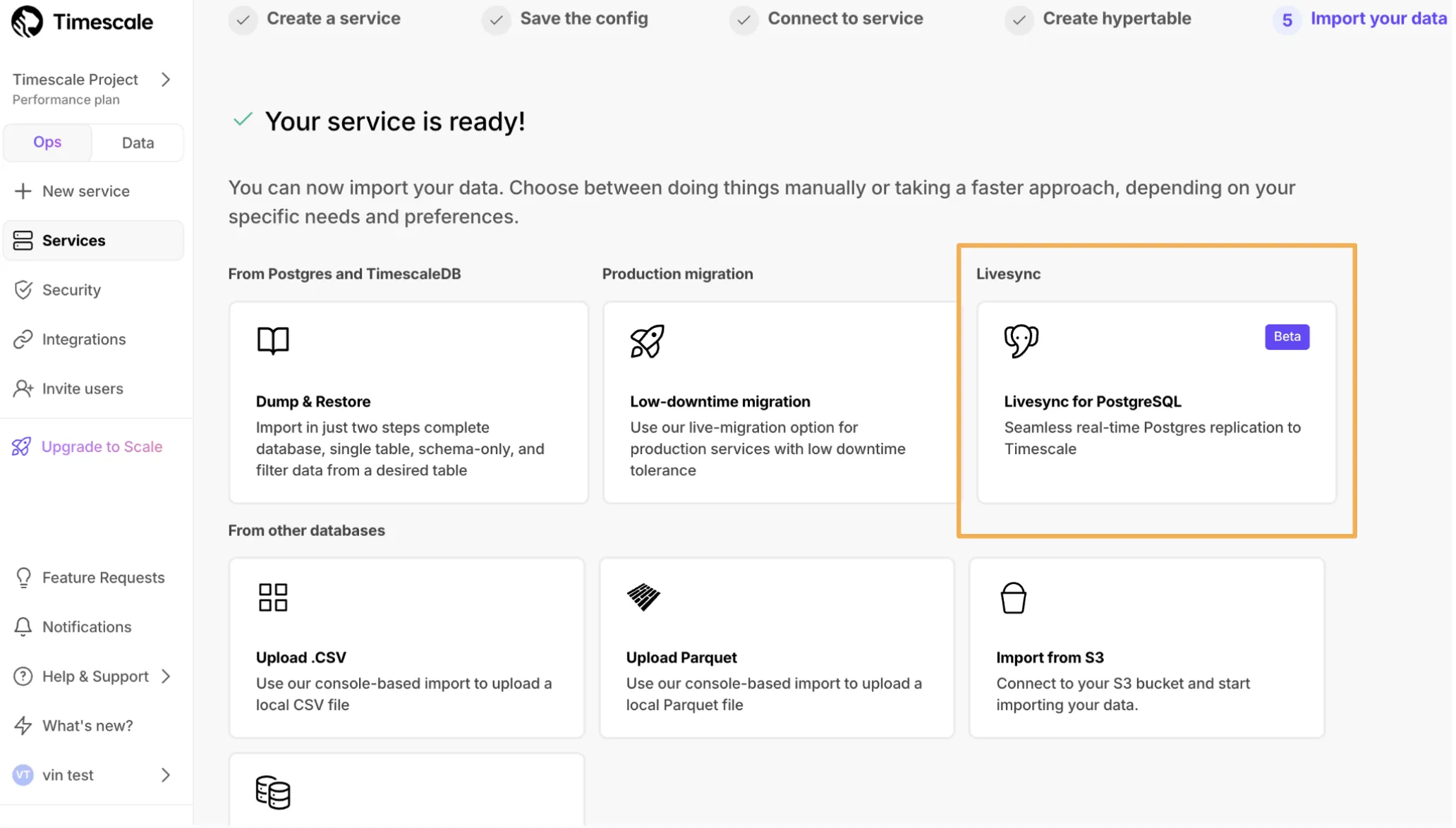This screenshot has width=1456, height=828.
Task: Click the Feature Requests lightbulb icon
Action: click(23, 578)
